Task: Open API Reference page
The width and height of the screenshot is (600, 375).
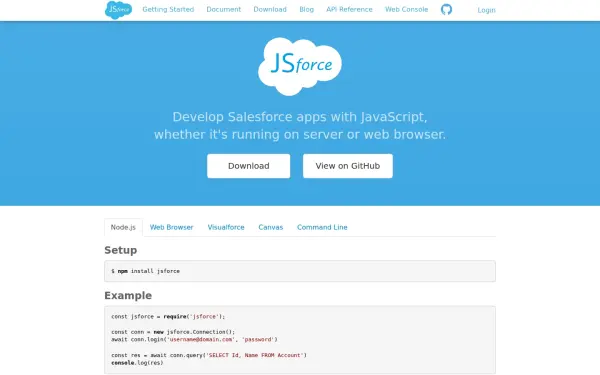Action: click(x=349, y=10)
